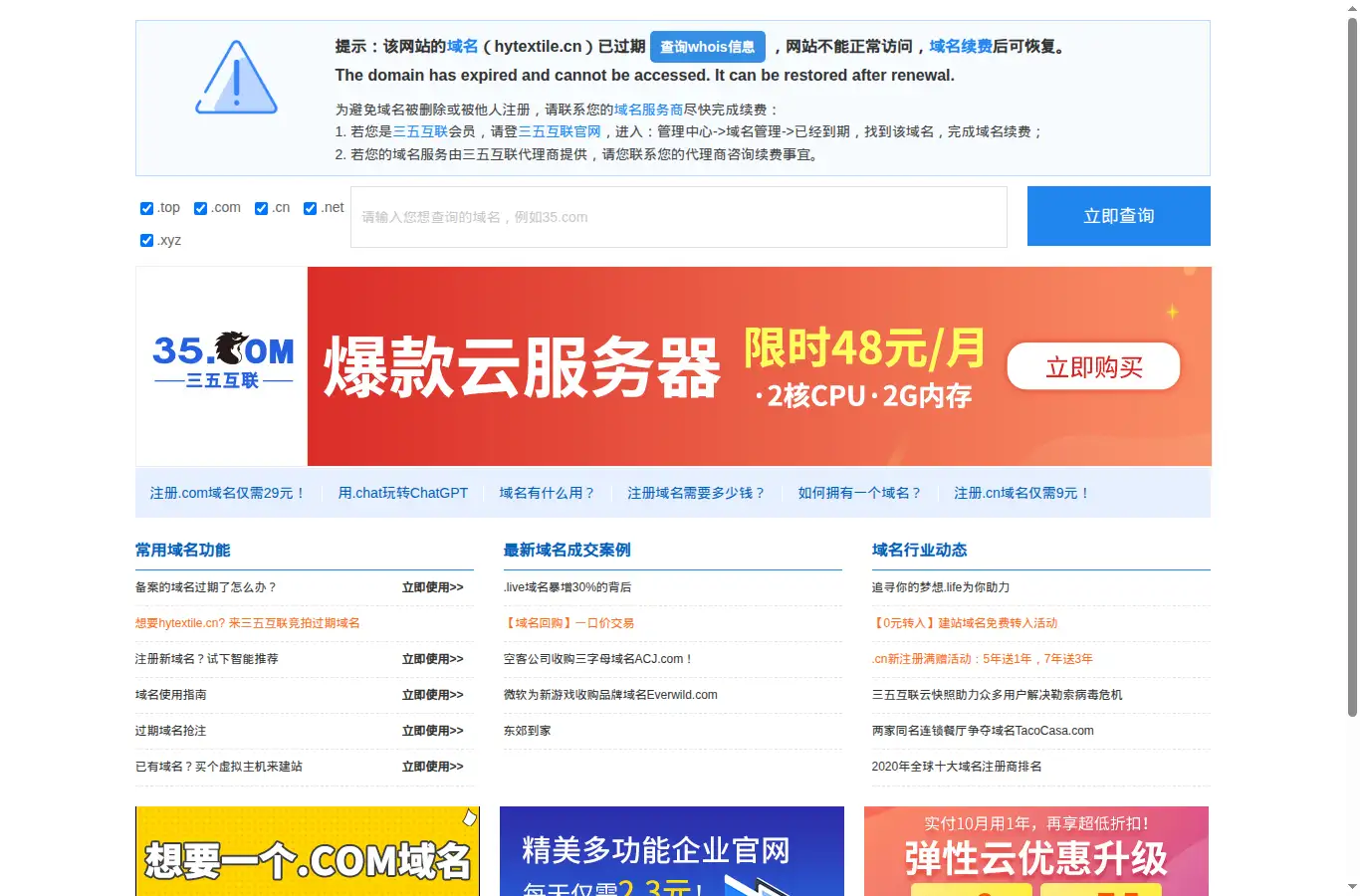Image resolution: width=1360 pixels, height=896 pixels.
Task: Open 【域名回购】一口价交易 link
Action: (x=568, y=623)
